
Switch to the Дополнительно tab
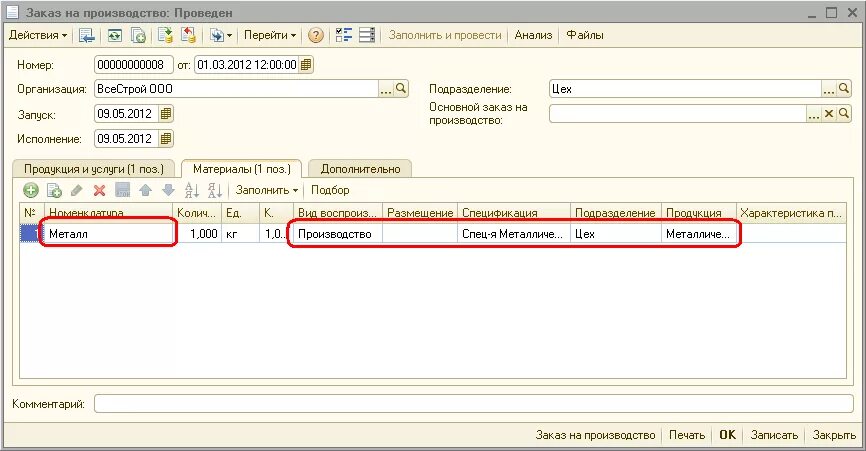(360, 169)
